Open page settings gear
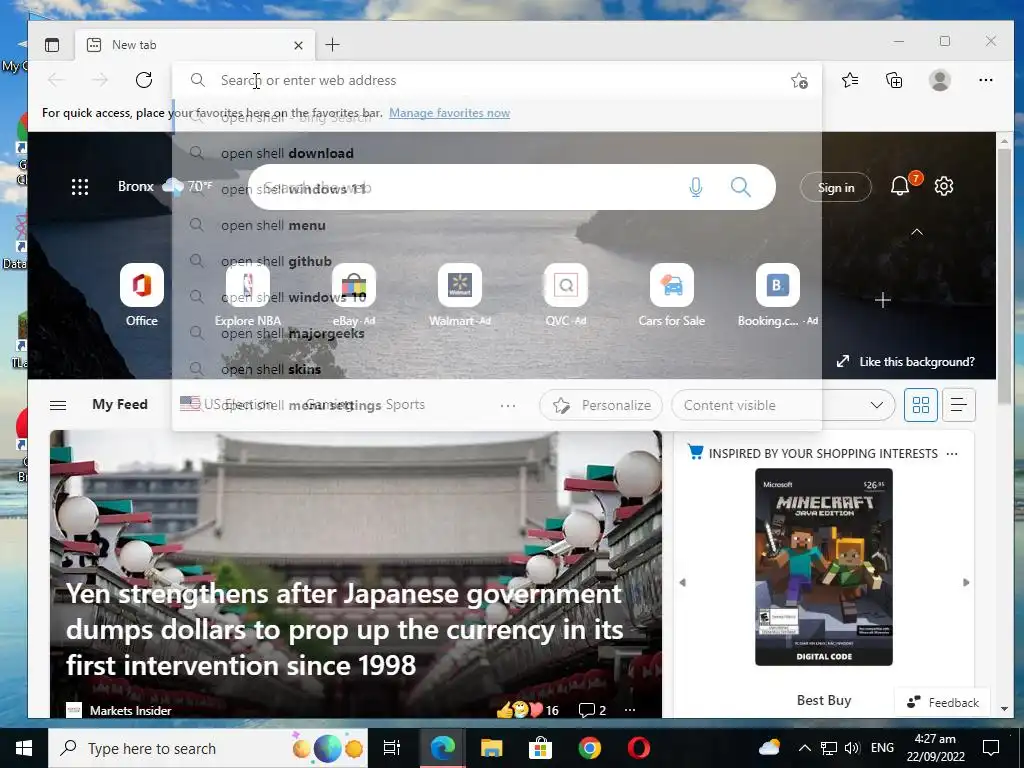 coord(944,187)
